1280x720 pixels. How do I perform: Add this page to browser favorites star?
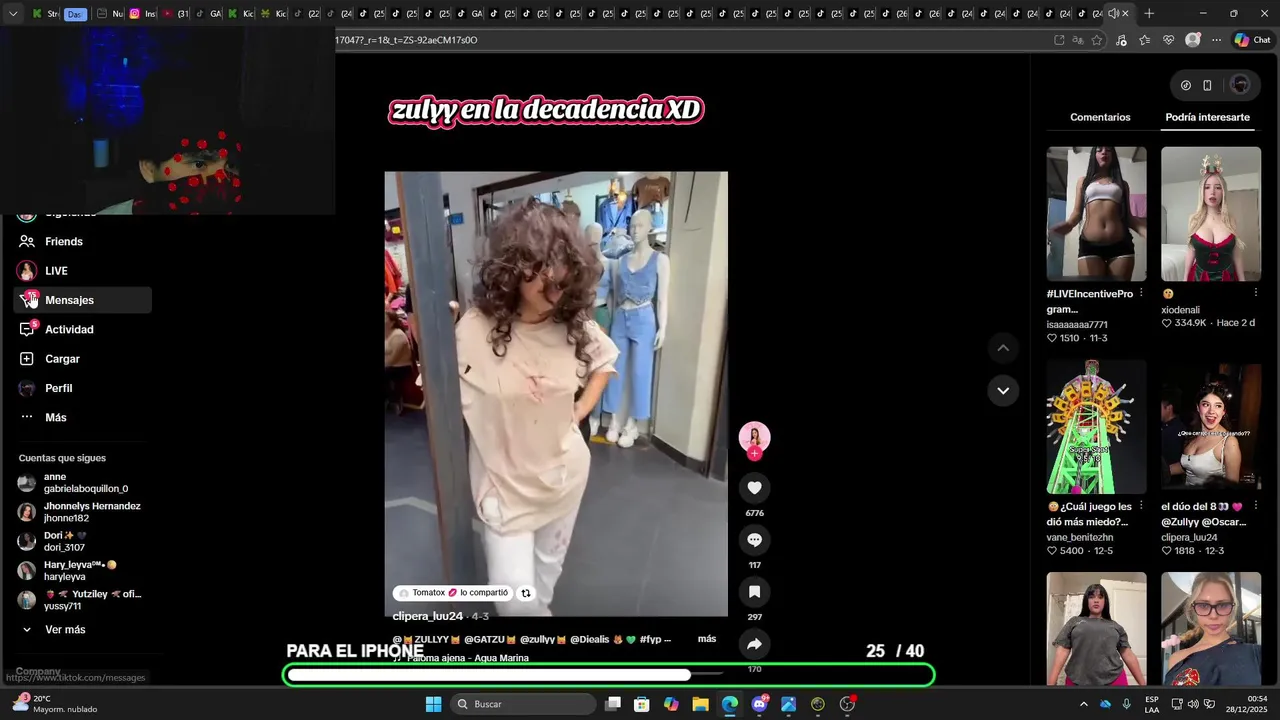pos(1097,40)
